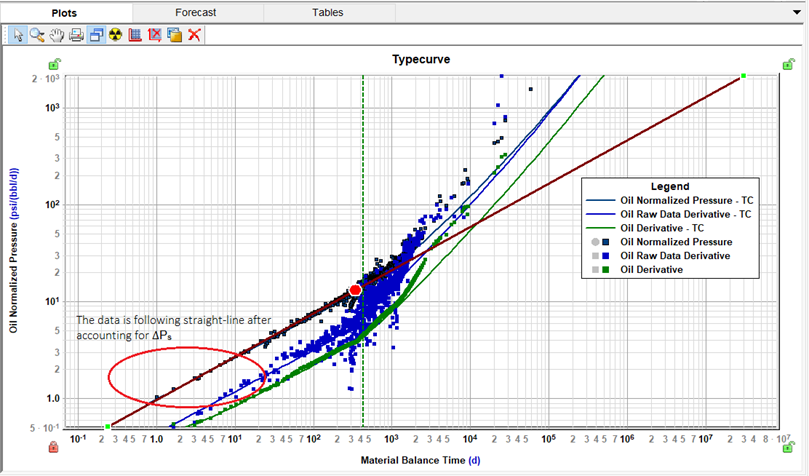Click the Oil Normalized Pressure axis label
809x476 pixels.
(x=14, y=277)
